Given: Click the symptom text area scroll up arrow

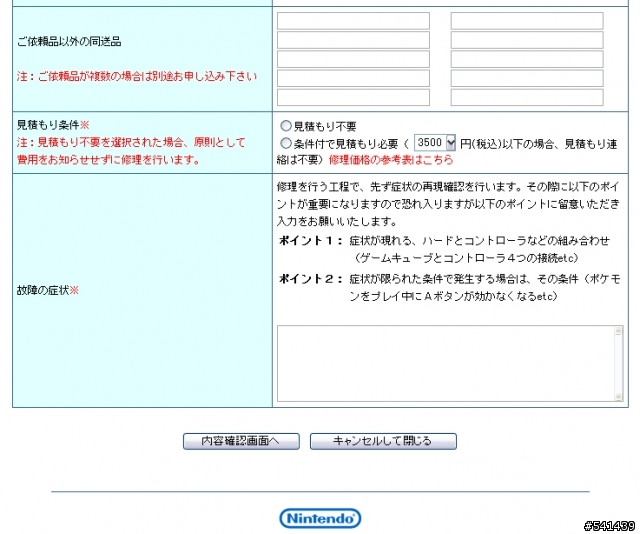Looking at the screenshot, I should click(619, 331).
